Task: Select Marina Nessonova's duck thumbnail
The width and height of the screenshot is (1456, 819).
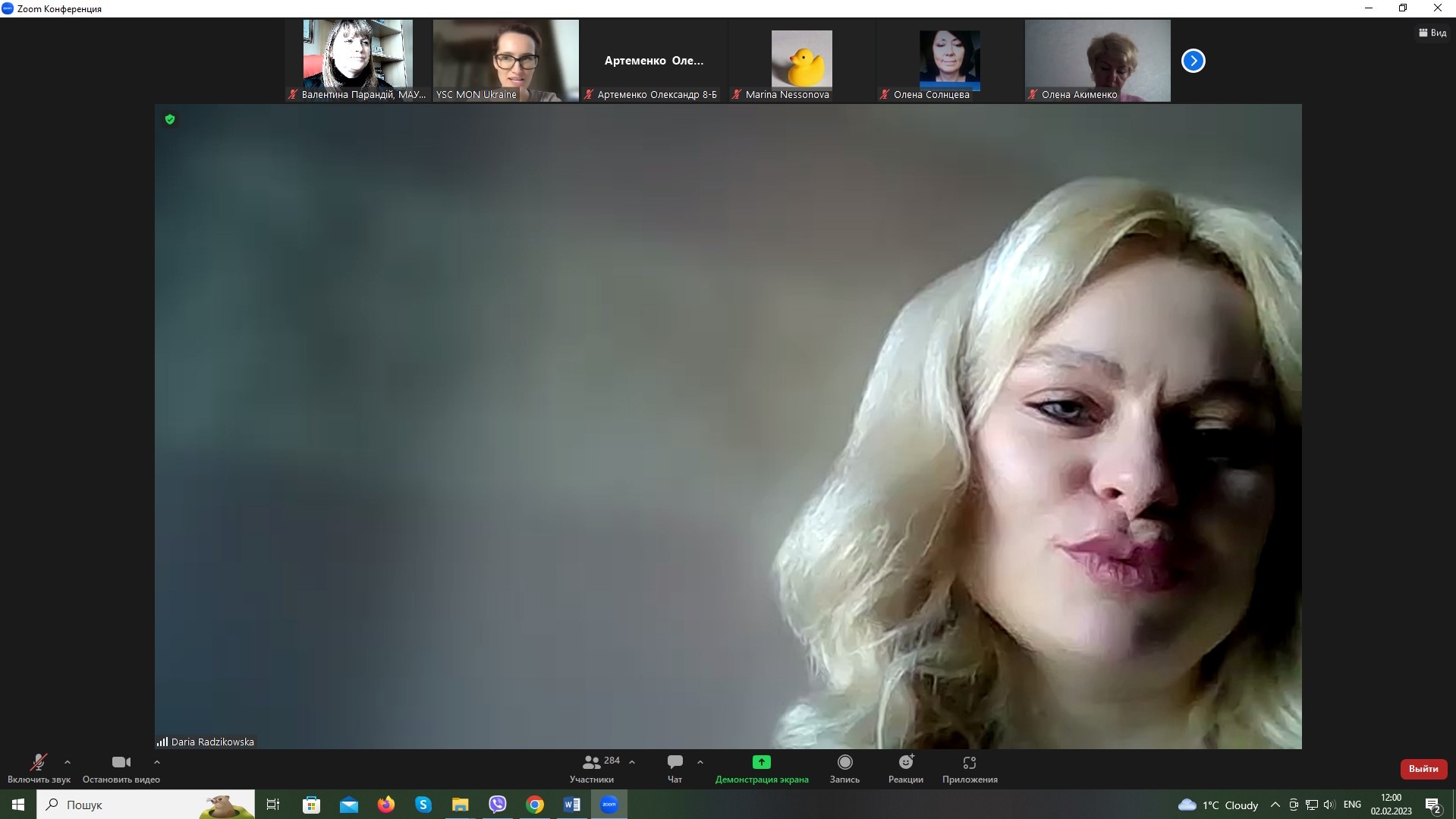Action: (801, 59)
